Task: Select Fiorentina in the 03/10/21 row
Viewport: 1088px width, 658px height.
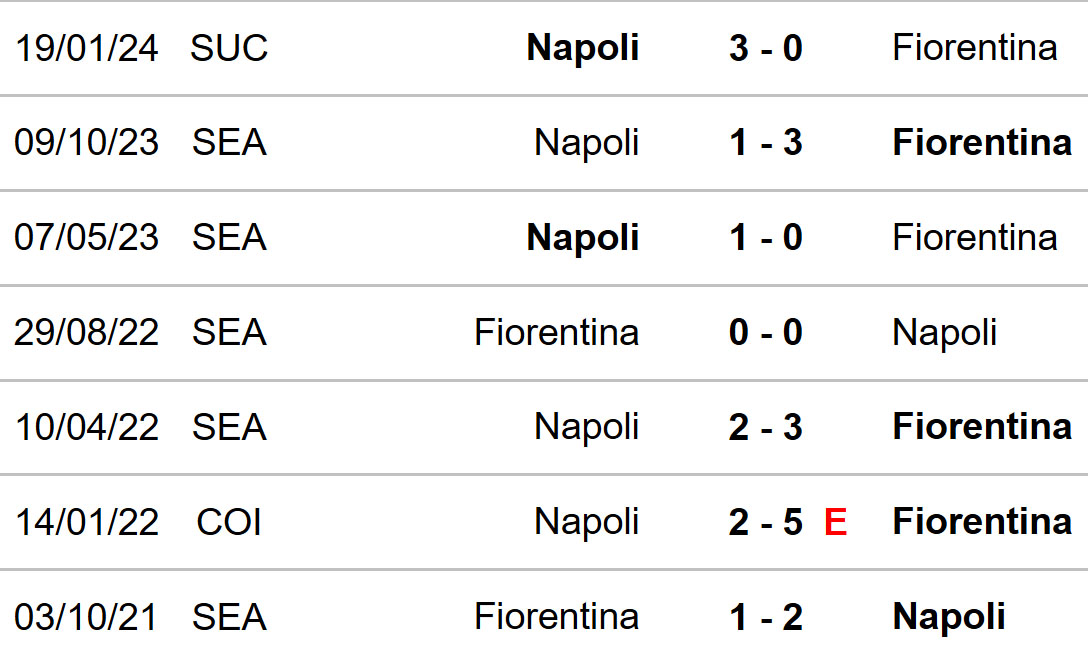Action: point(556,616)
